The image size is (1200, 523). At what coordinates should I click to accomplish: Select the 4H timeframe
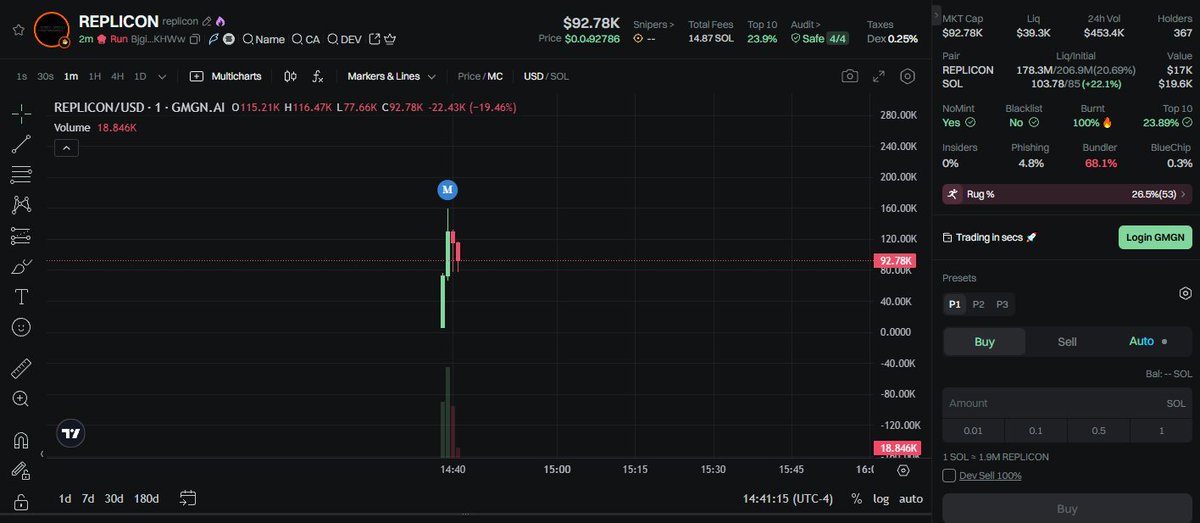[x=118, y=76]
